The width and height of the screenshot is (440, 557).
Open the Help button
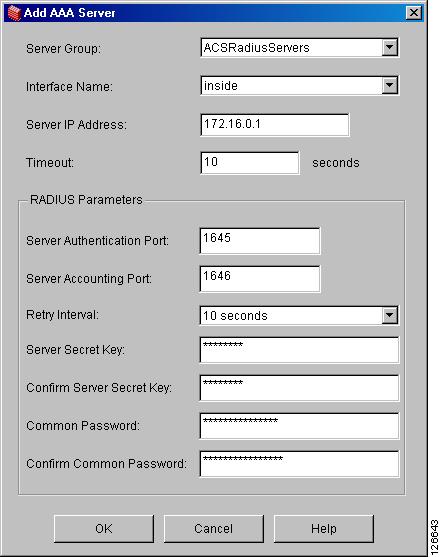[324, 529]
